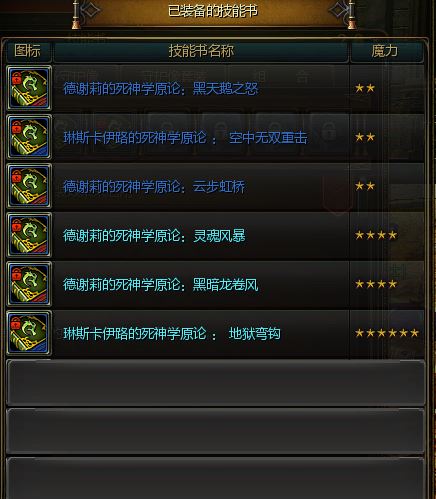Click the book icon for 黑暗龙卷风

(x=29, y=284)
